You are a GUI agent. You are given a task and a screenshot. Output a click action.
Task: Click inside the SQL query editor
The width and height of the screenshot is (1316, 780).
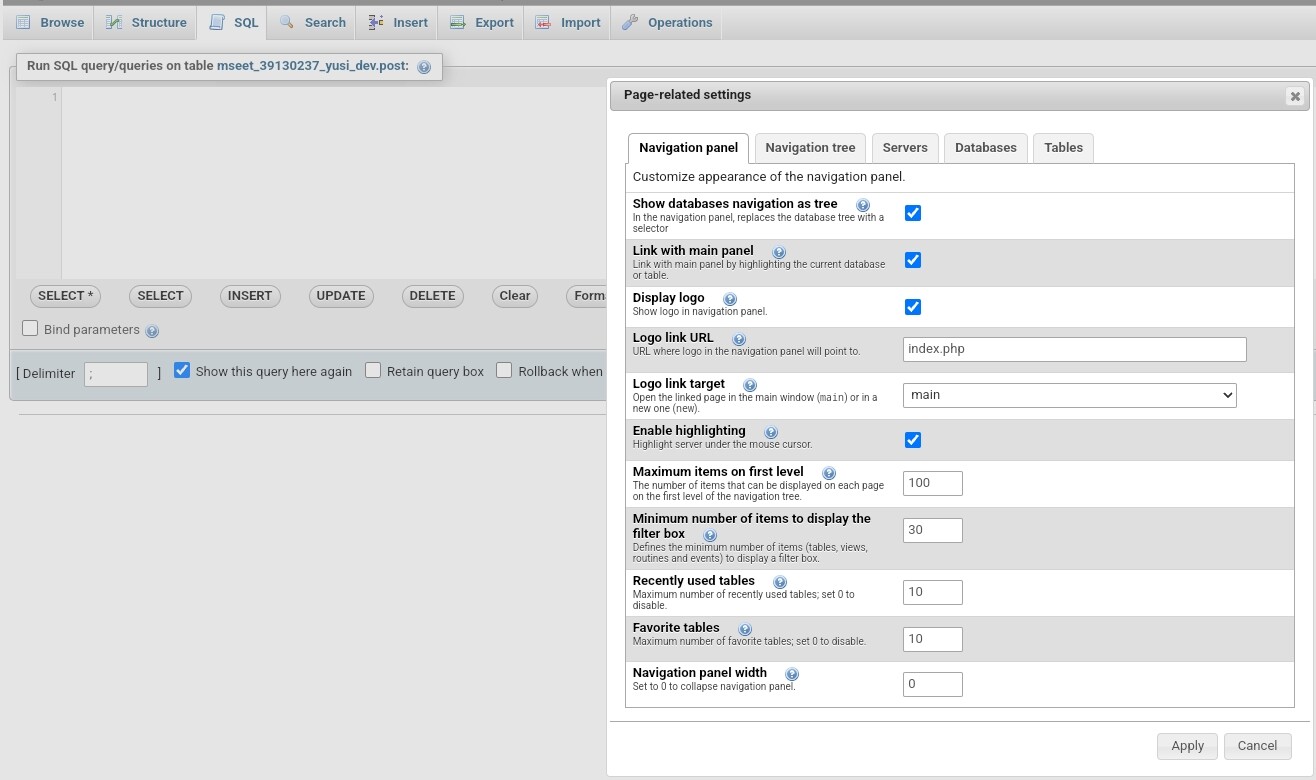tap(334, 183)
